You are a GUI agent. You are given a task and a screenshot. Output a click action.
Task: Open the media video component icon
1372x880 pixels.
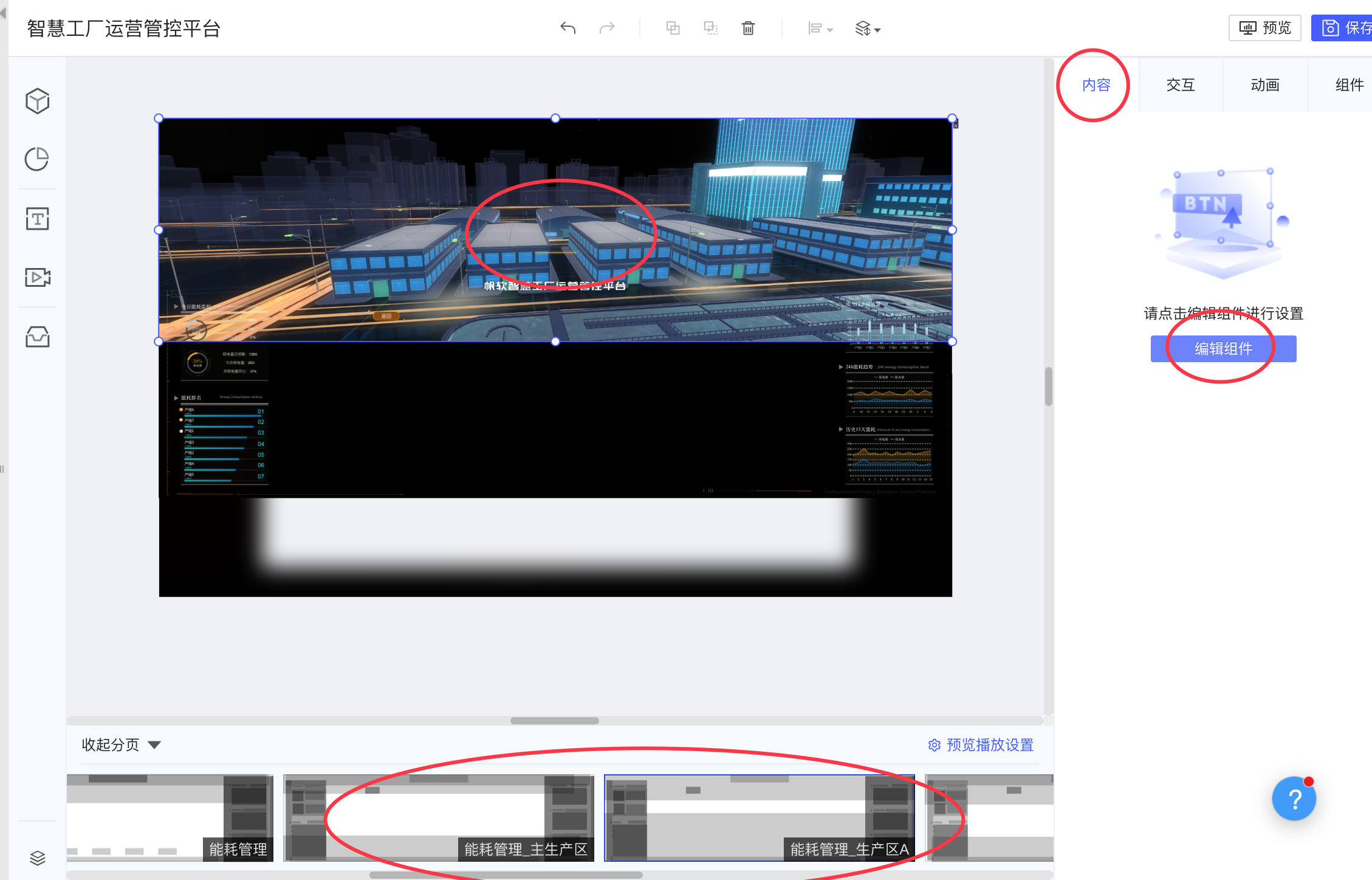[37, 277]
